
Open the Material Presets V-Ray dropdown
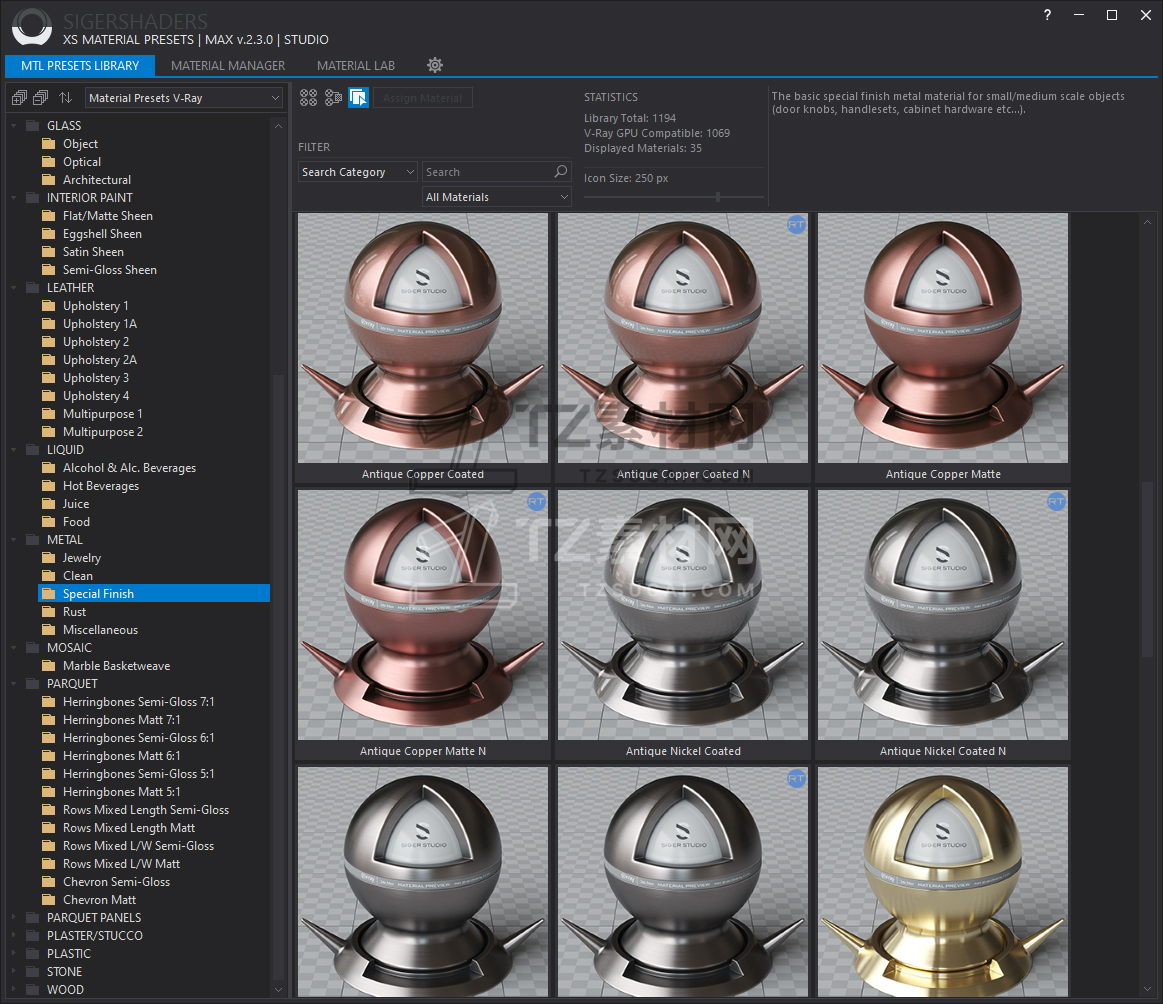(x=184, y=98)
